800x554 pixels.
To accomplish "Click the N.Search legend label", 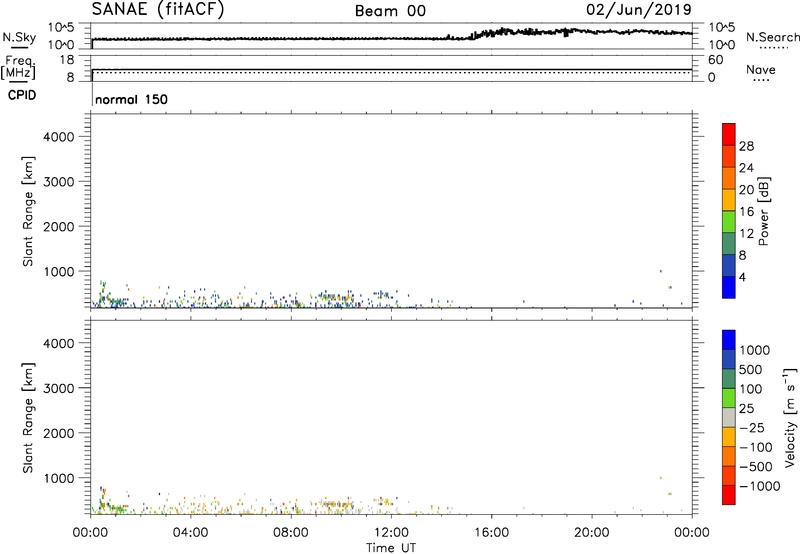I will point(772,37).
